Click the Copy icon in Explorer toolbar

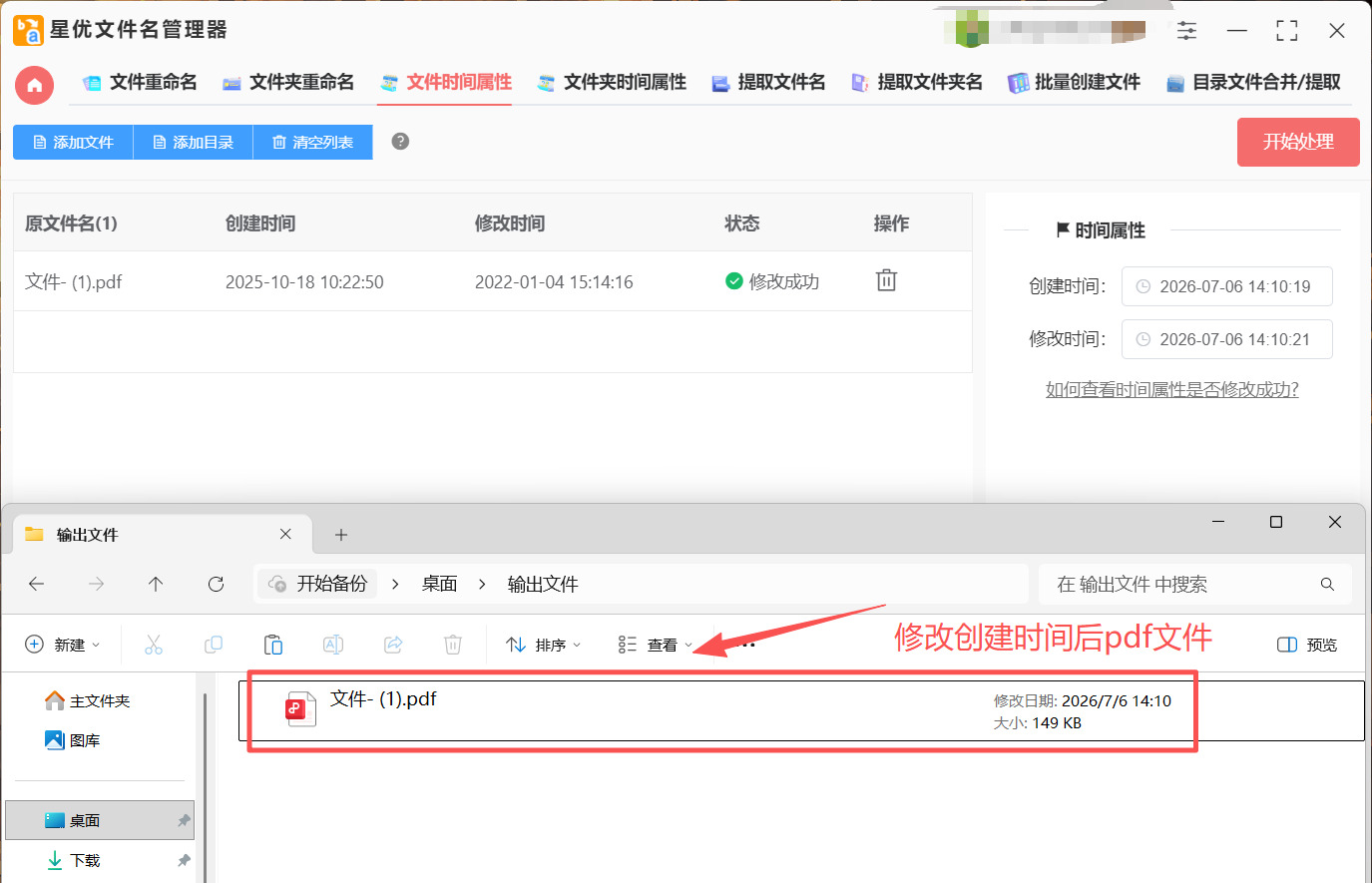click(214, 645)
